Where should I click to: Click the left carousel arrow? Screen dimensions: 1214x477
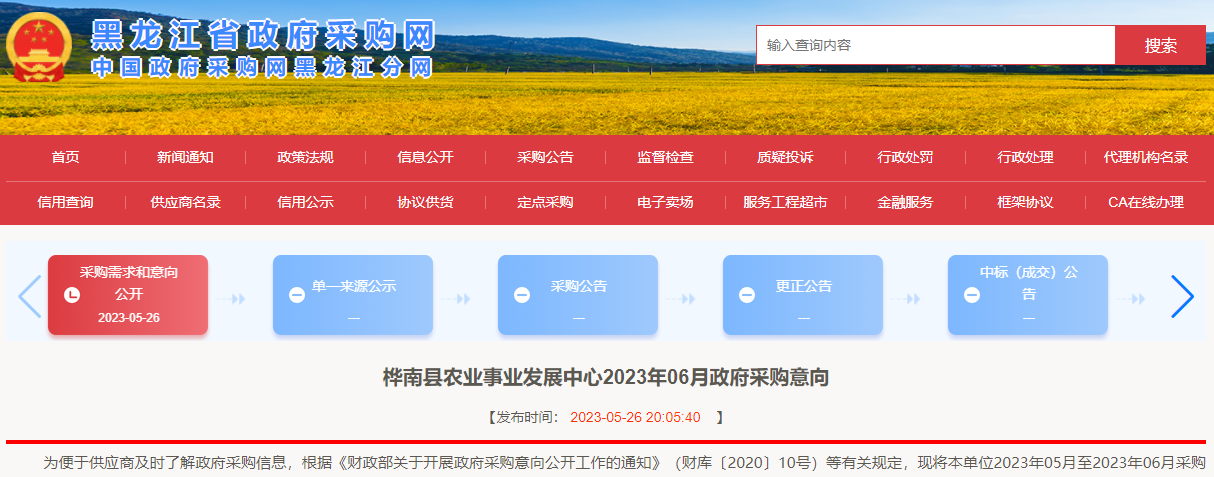click(29, 296)
